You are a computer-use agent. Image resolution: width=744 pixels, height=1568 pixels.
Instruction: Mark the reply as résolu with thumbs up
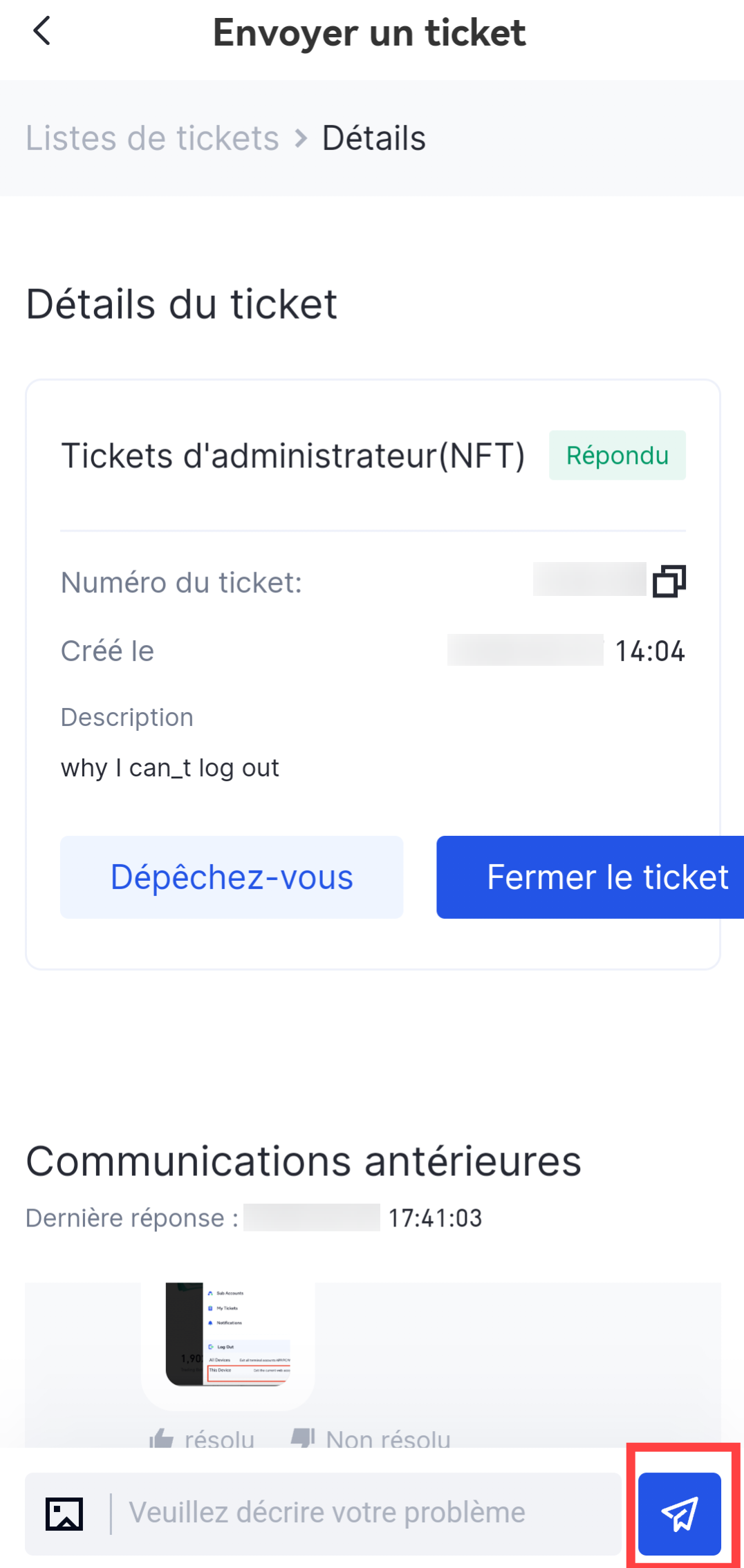pyautogui.click(x=202, y=1438)
